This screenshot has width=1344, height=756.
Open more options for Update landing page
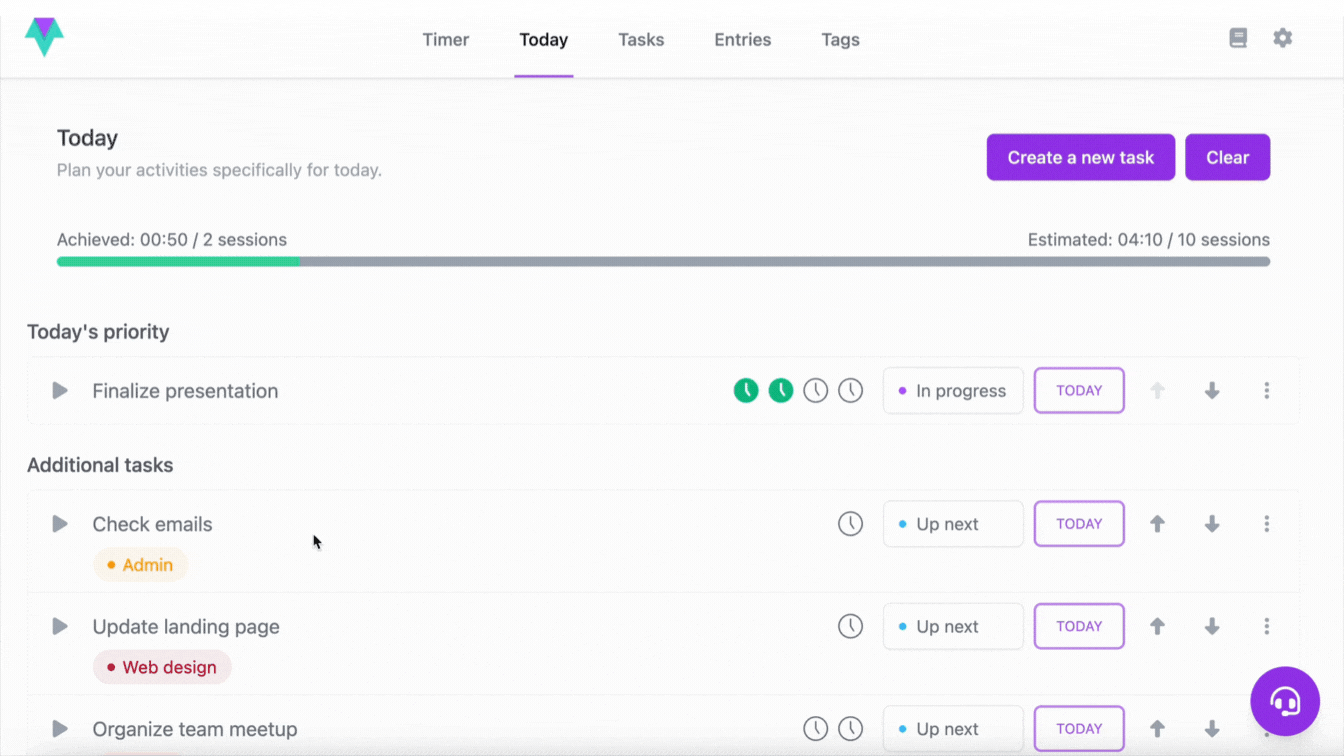(1266, 627)
